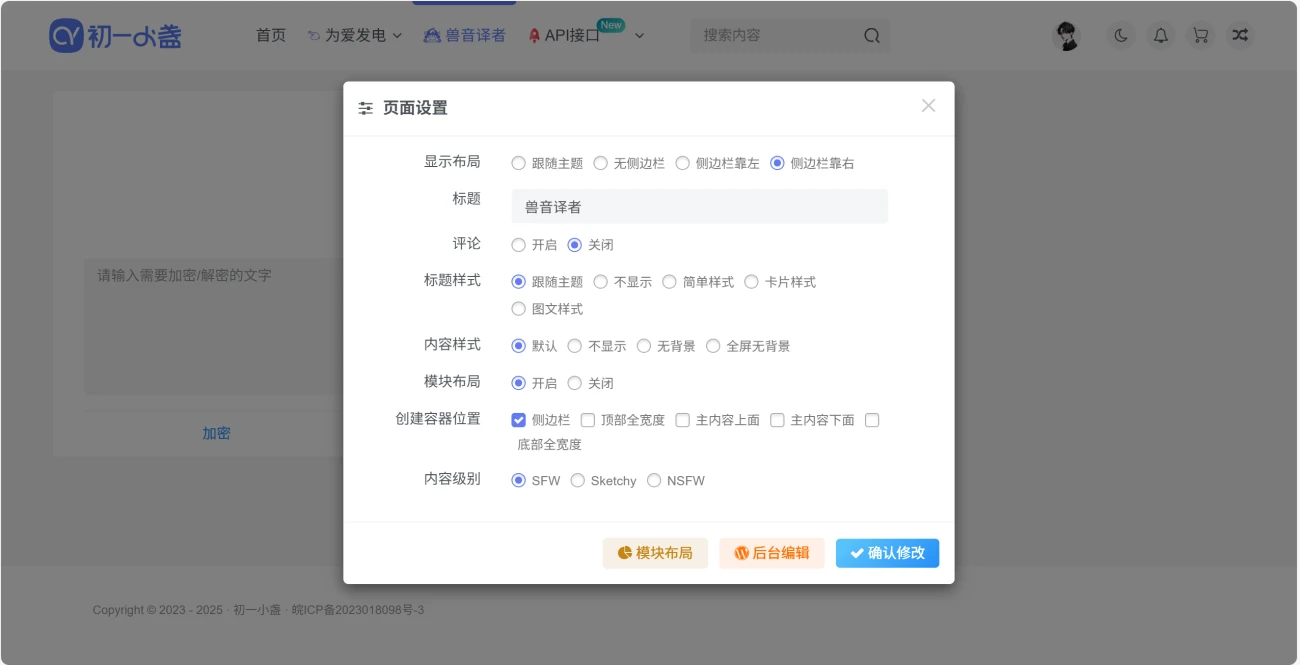
Task: Enable comments with 开启 radio
Action: pyautogui.click(x=518, y=245)
